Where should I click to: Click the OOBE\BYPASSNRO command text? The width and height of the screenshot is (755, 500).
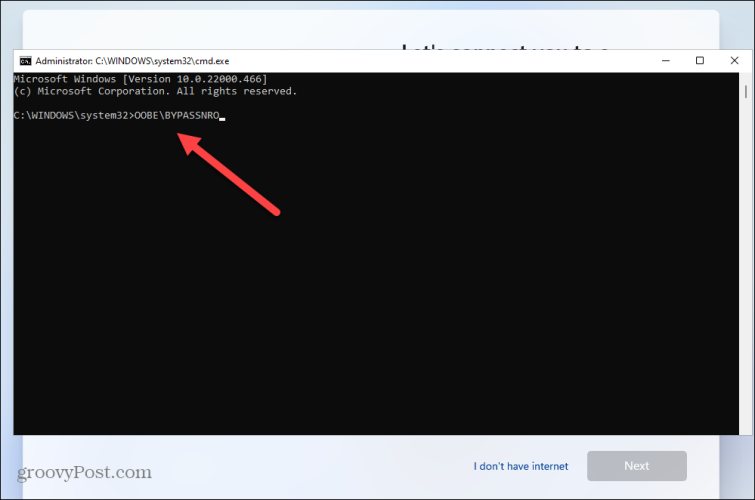177,116
